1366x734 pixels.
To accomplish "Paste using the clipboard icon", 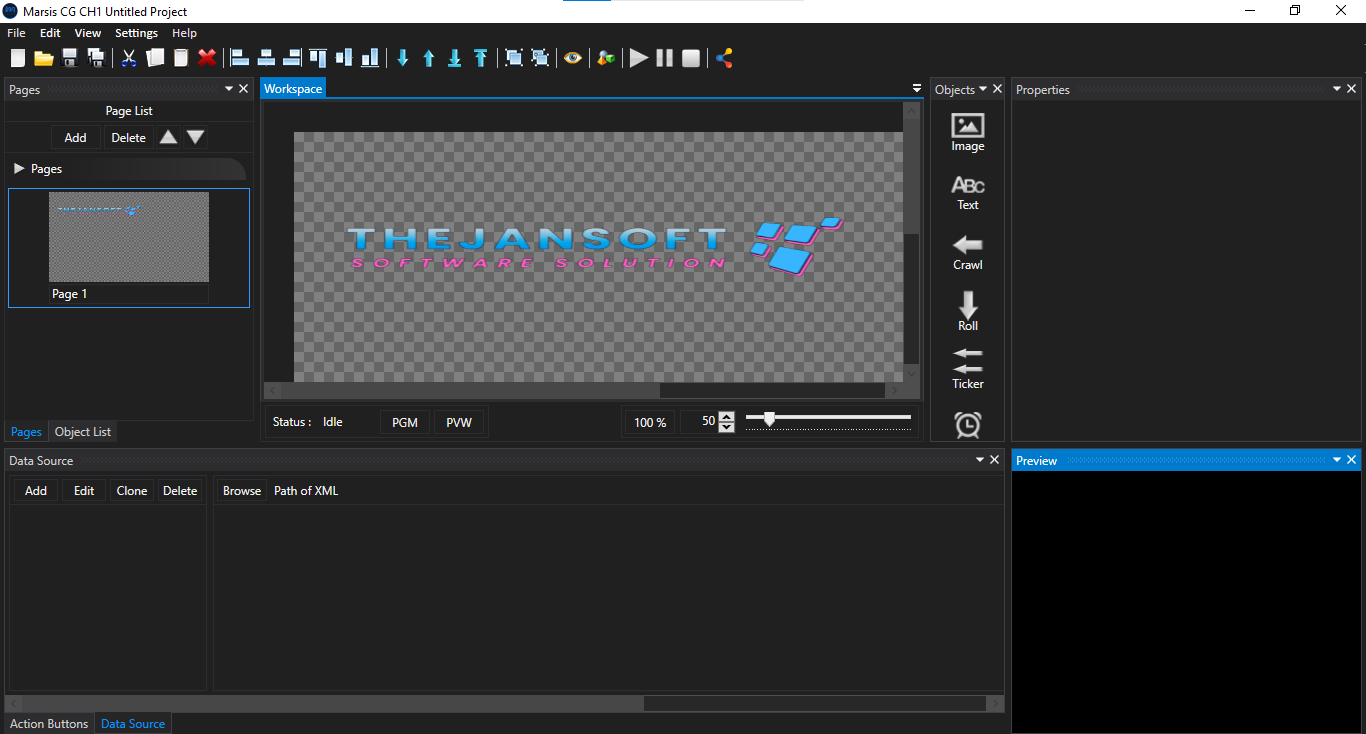I will tap(181, 58).
